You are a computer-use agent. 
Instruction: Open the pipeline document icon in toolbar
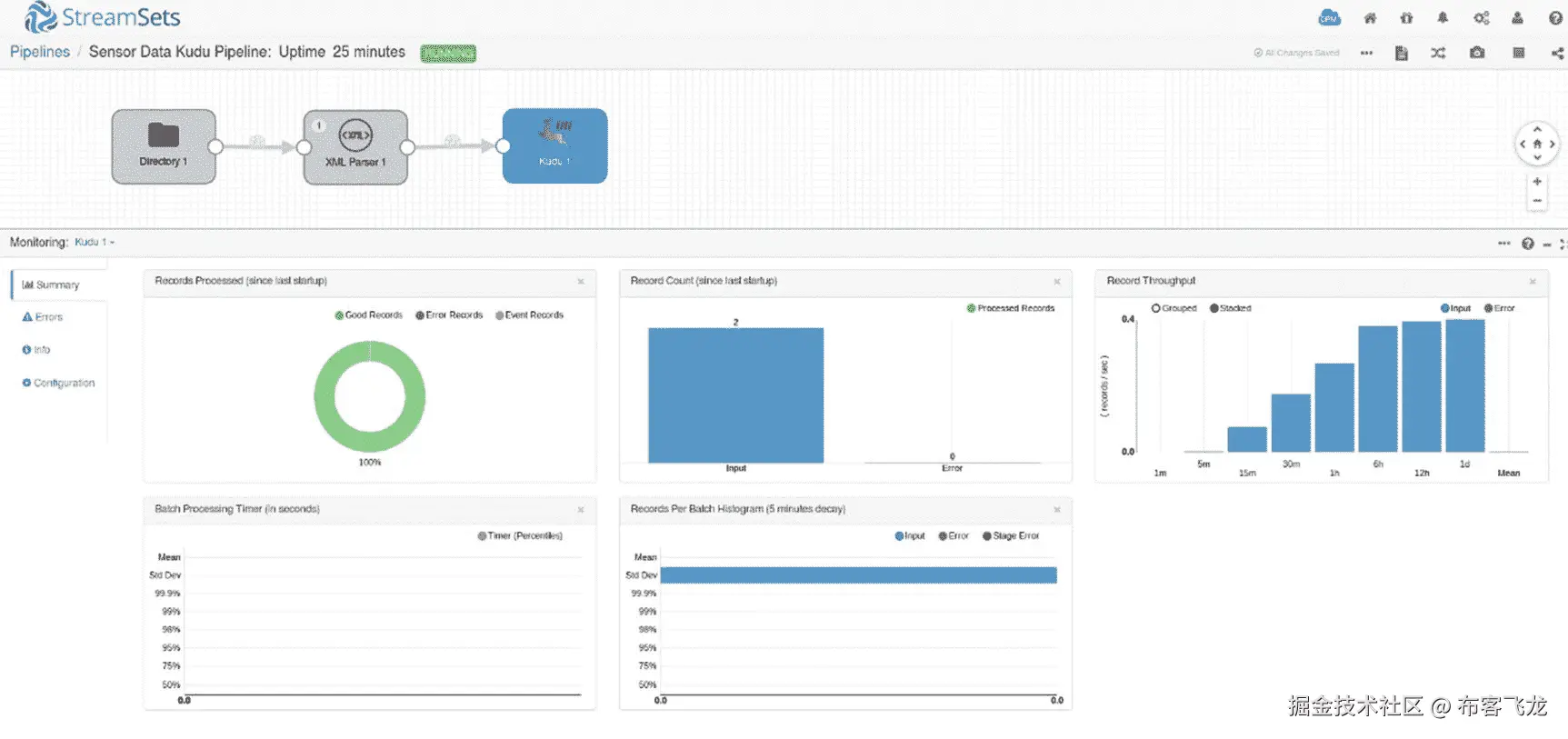click(1401, 53)
